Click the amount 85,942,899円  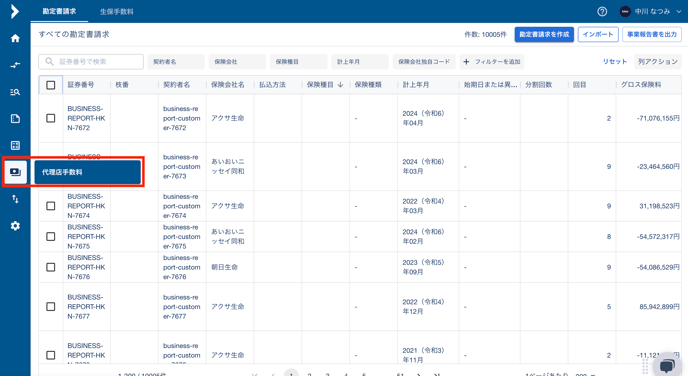(659, 306)
